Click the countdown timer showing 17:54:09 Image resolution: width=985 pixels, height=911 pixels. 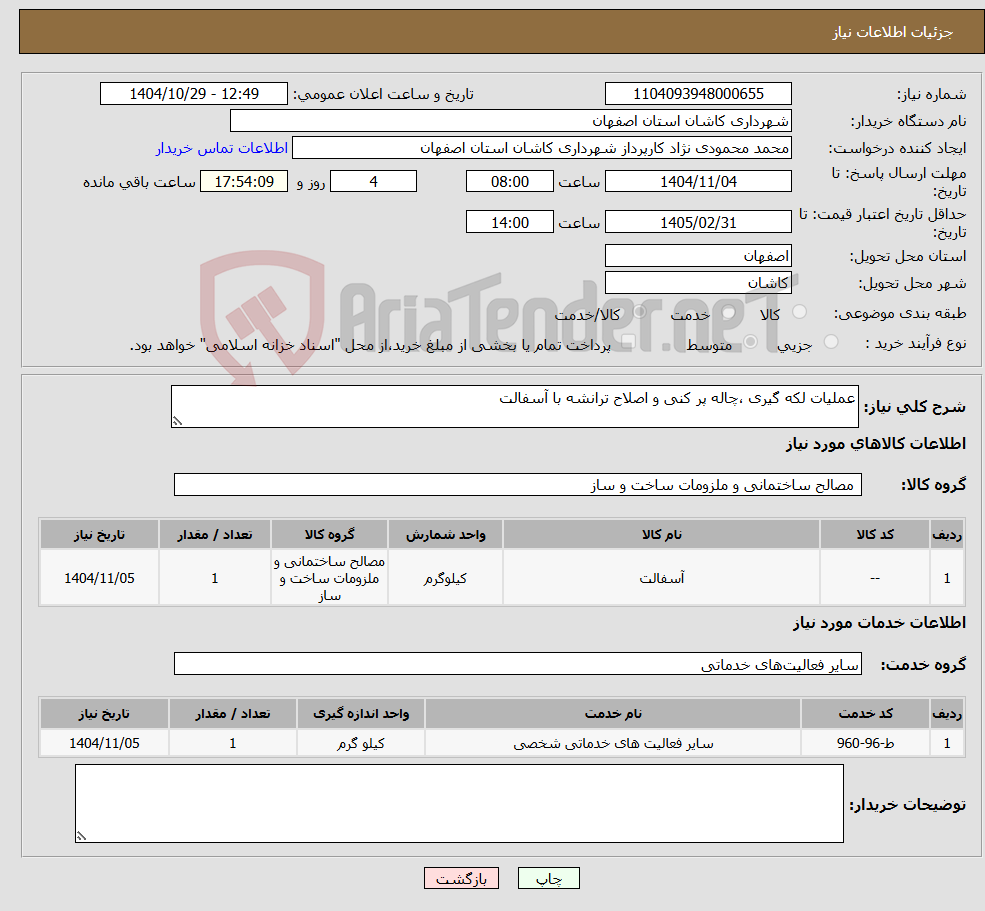click(244, 181)
